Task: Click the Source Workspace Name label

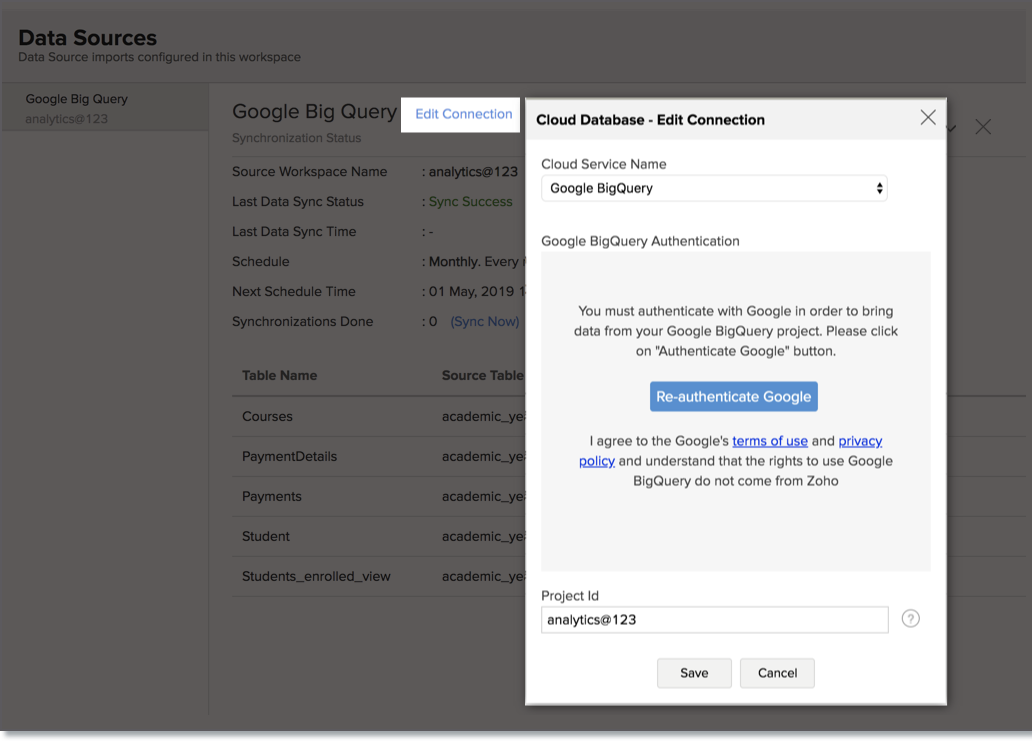Action: 309,172
